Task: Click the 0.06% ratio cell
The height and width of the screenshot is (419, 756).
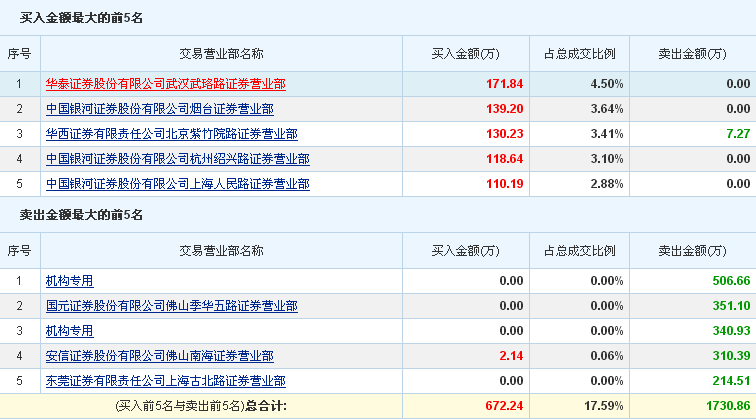Action: (x=607, y=356)
